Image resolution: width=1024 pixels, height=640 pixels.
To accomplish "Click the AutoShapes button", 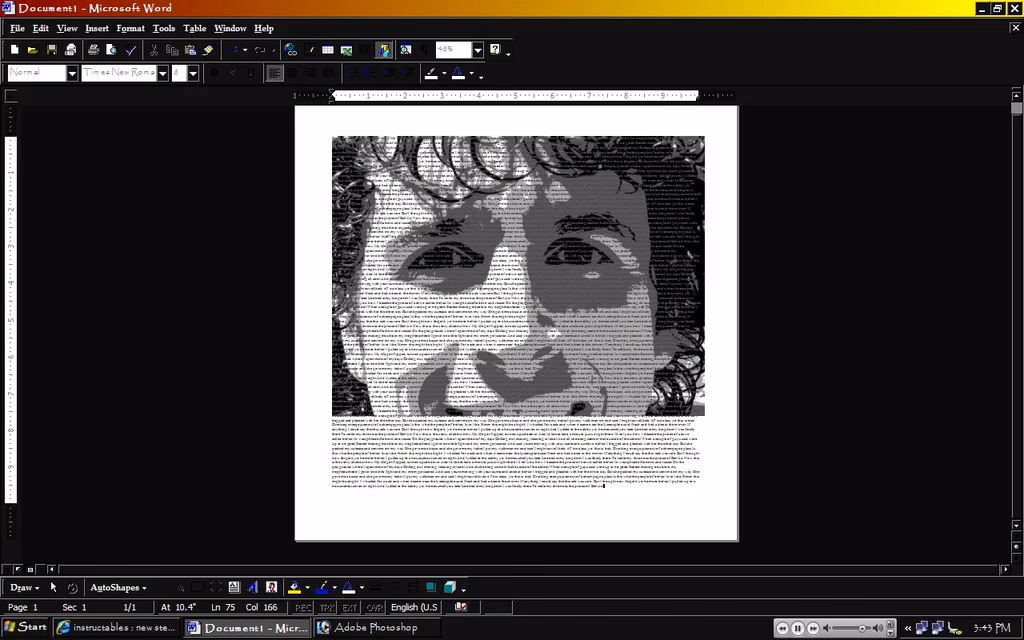I will (118, 588).
